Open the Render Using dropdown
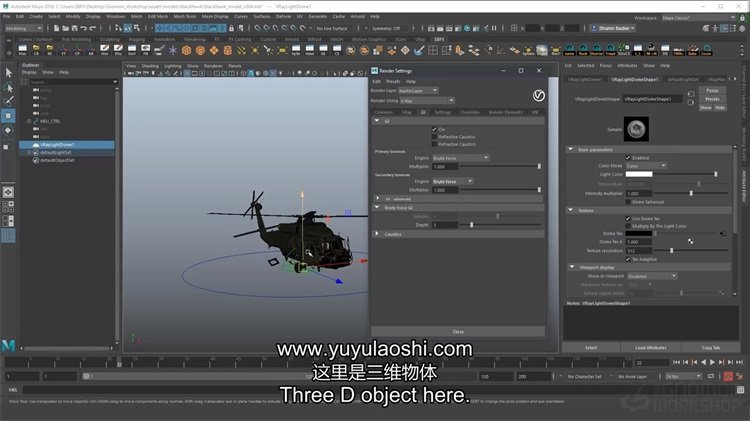 tap(427, 101)
